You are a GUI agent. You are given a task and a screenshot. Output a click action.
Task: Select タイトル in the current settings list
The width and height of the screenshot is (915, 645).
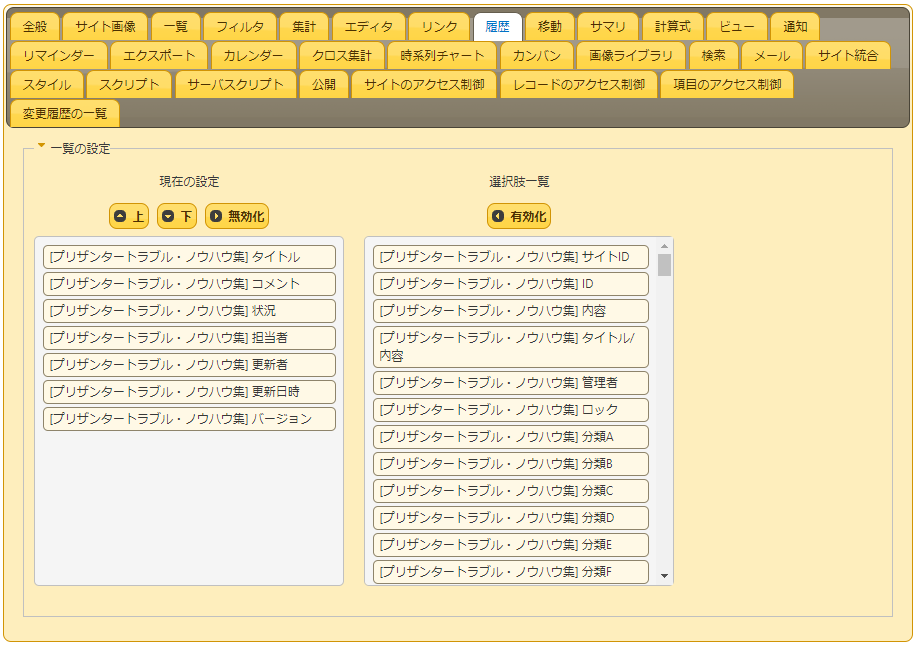coord(190,257)
